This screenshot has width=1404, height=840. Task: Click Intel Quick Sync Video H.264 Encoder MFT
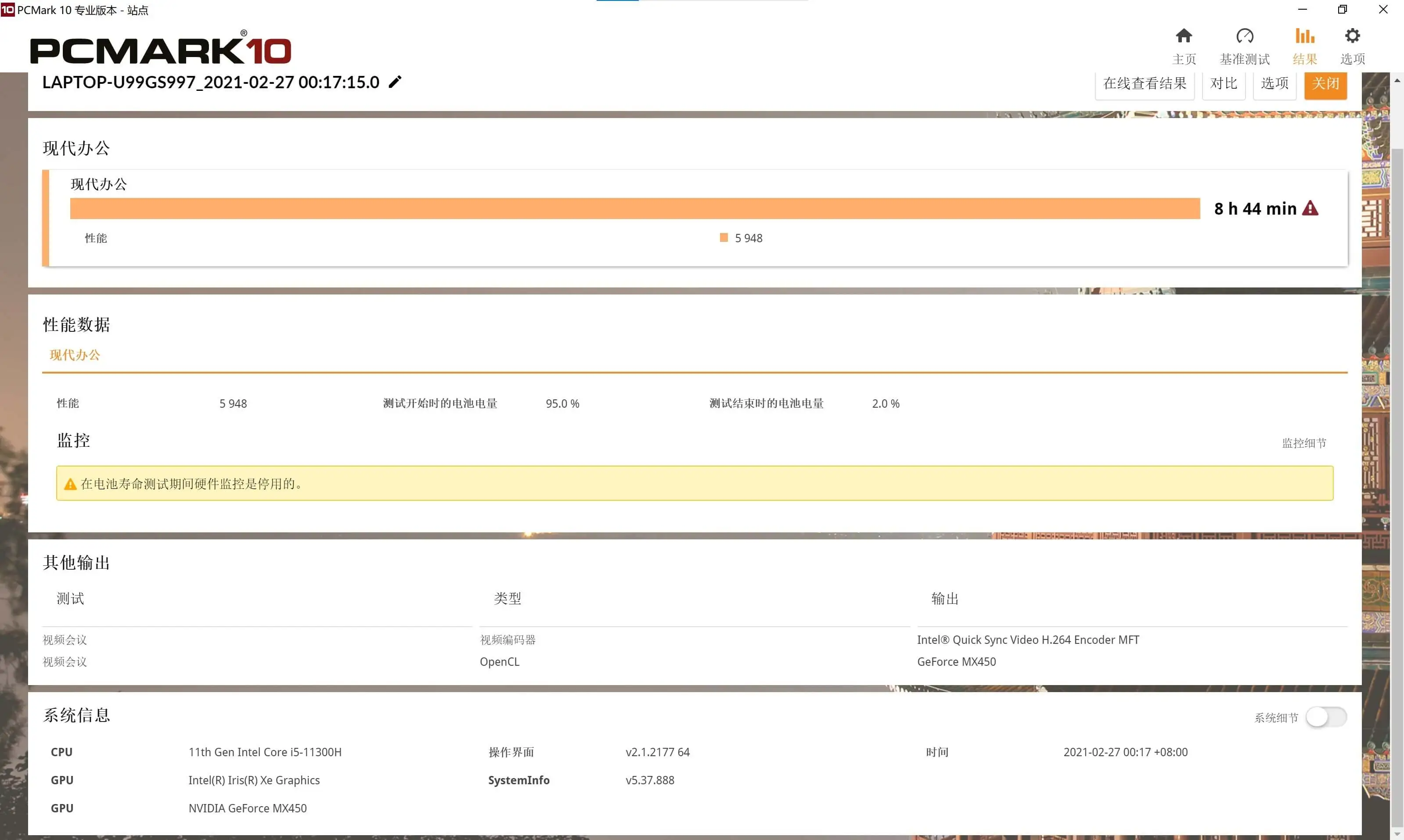tap(1028, 639)
